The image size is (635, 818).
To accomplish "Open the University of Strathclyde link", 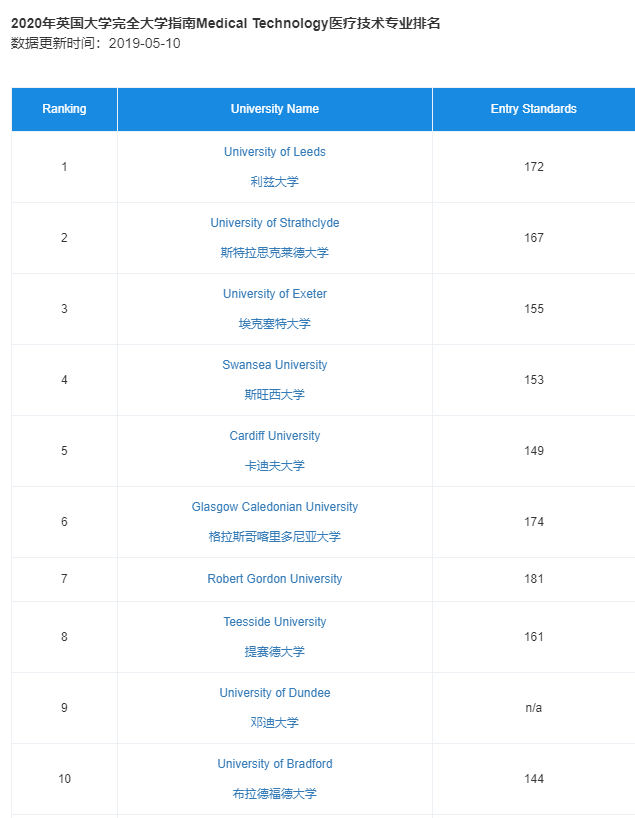I will tap(274, 223).
